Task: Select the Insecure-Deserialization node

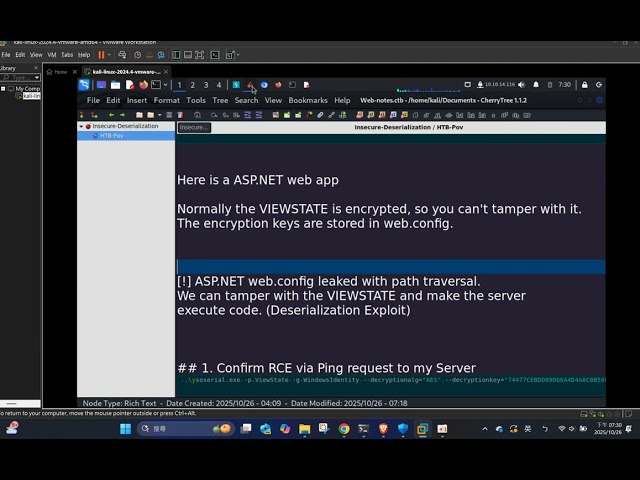Action: (x=125, y=126)
